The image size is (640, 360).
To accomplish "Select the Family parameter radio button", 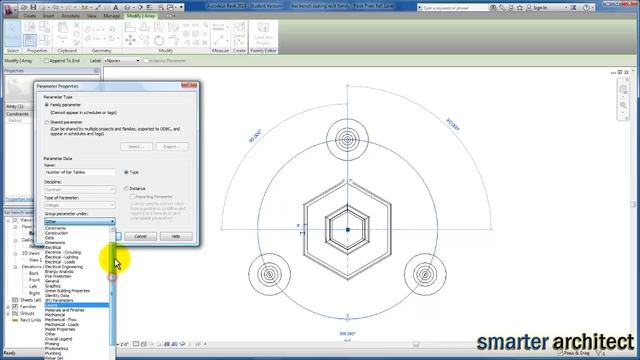I will click(47, 105).
